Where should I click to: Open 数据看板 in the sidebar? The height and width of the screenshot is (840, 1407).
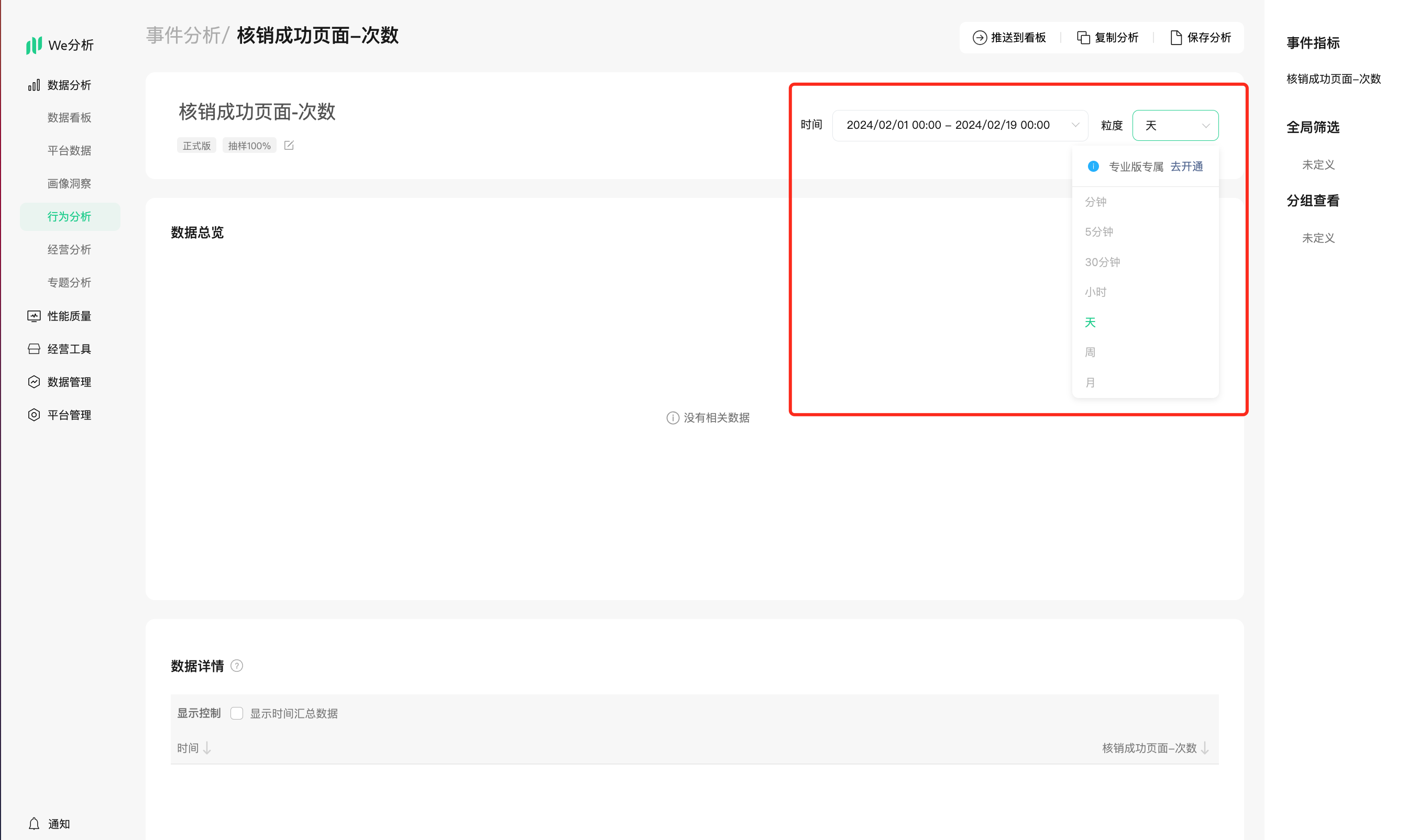69,118
